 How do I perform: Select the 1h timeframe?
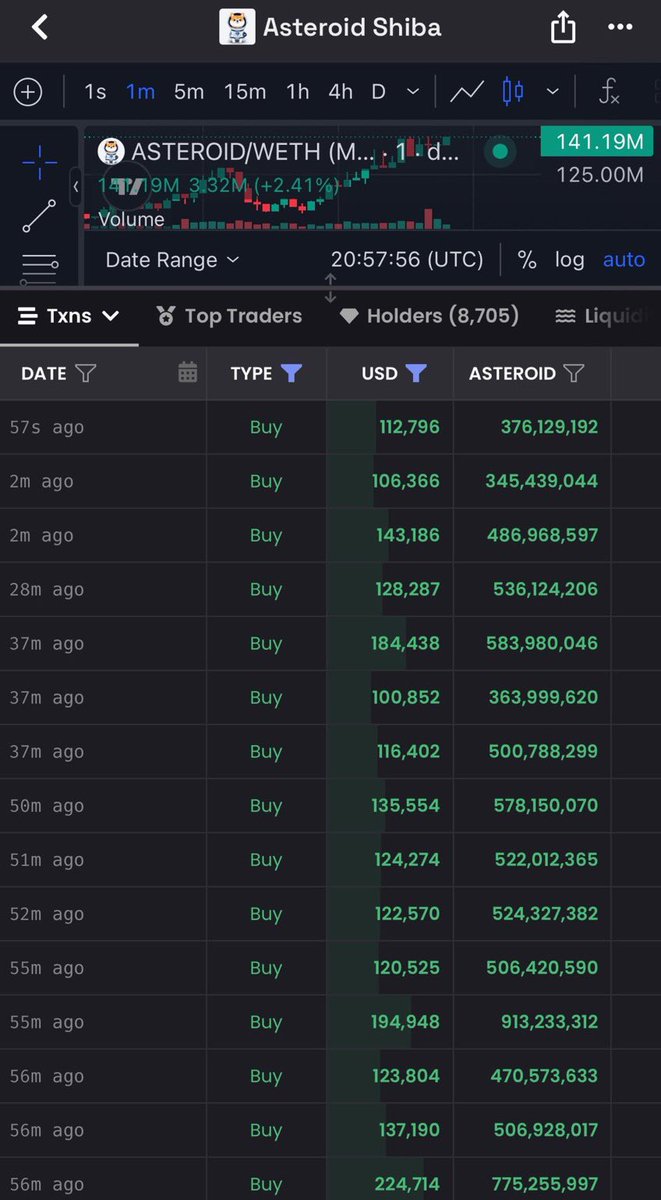[297, 92]
